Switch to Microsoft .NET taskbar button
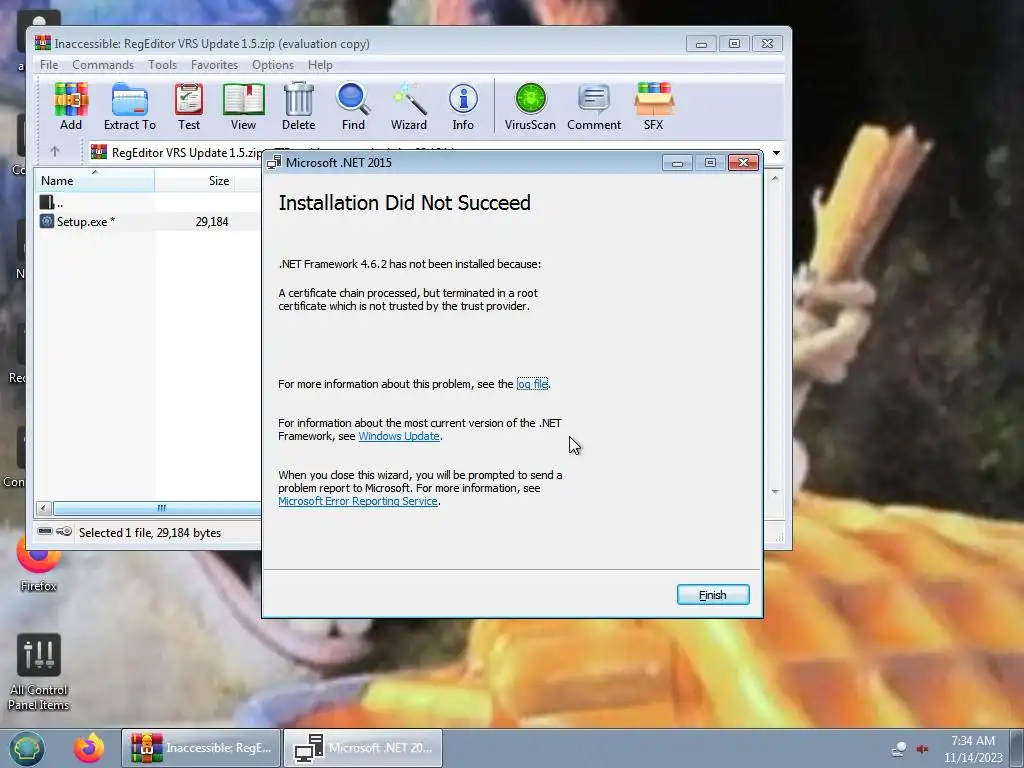The image size is (1024, 768). coord(363,748)
